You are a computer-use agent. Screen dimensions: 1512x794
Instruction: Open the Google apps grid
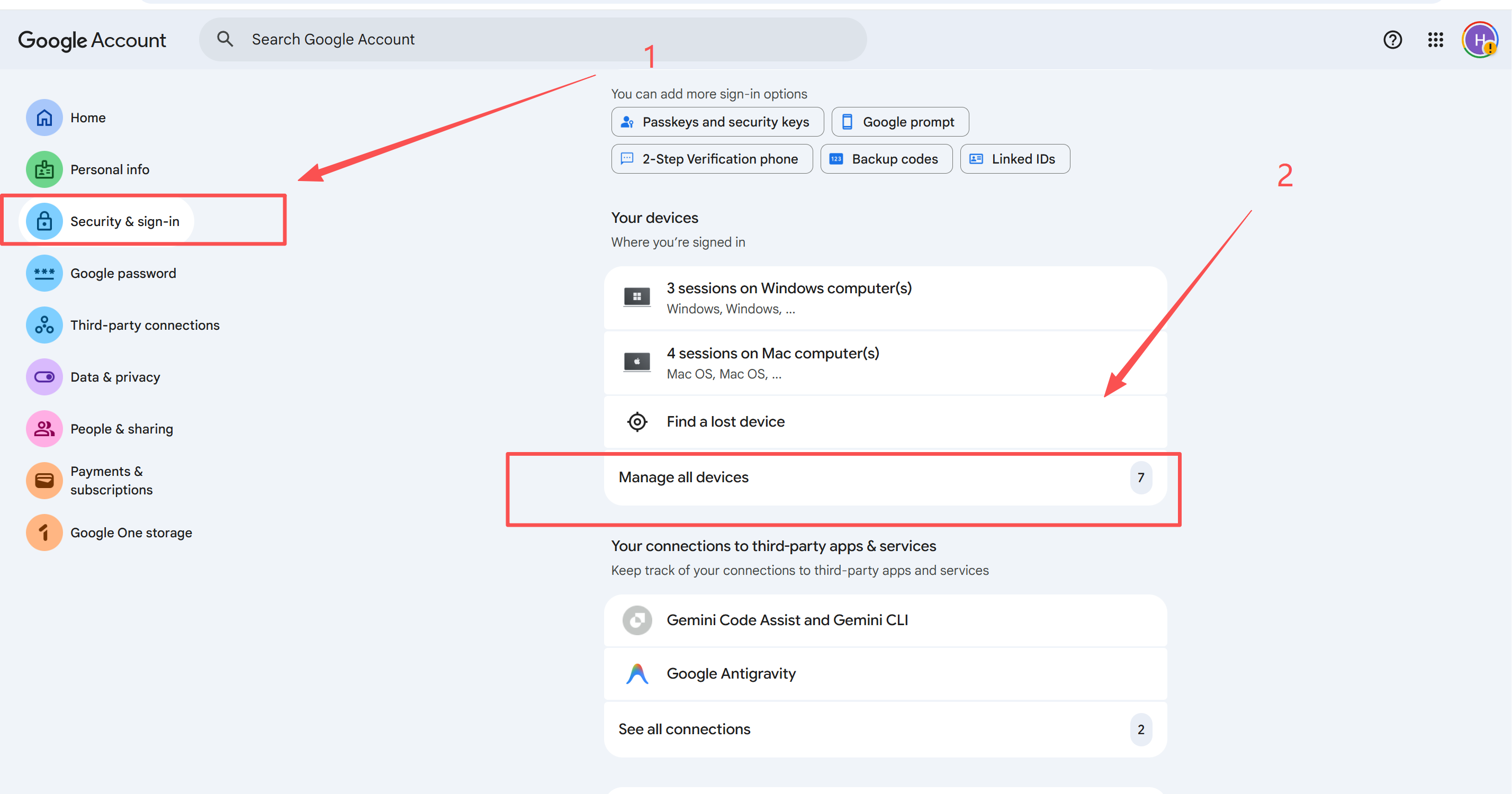1435,40
